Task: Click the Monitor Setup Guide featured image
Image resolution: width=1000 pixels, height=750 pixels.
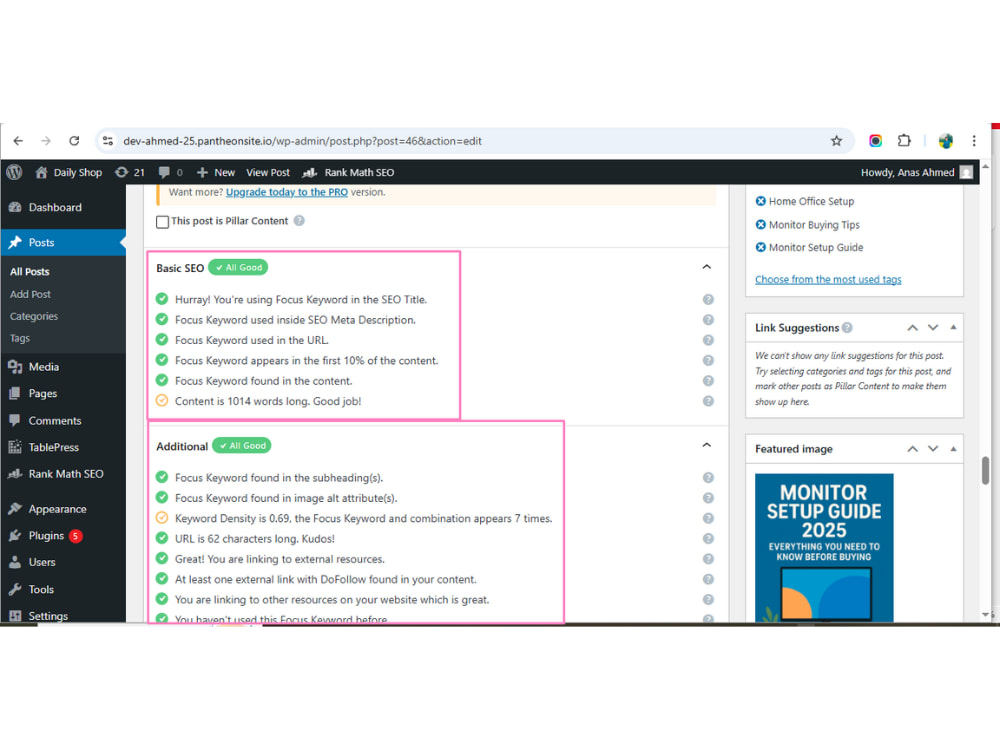Action: point(824,548)
